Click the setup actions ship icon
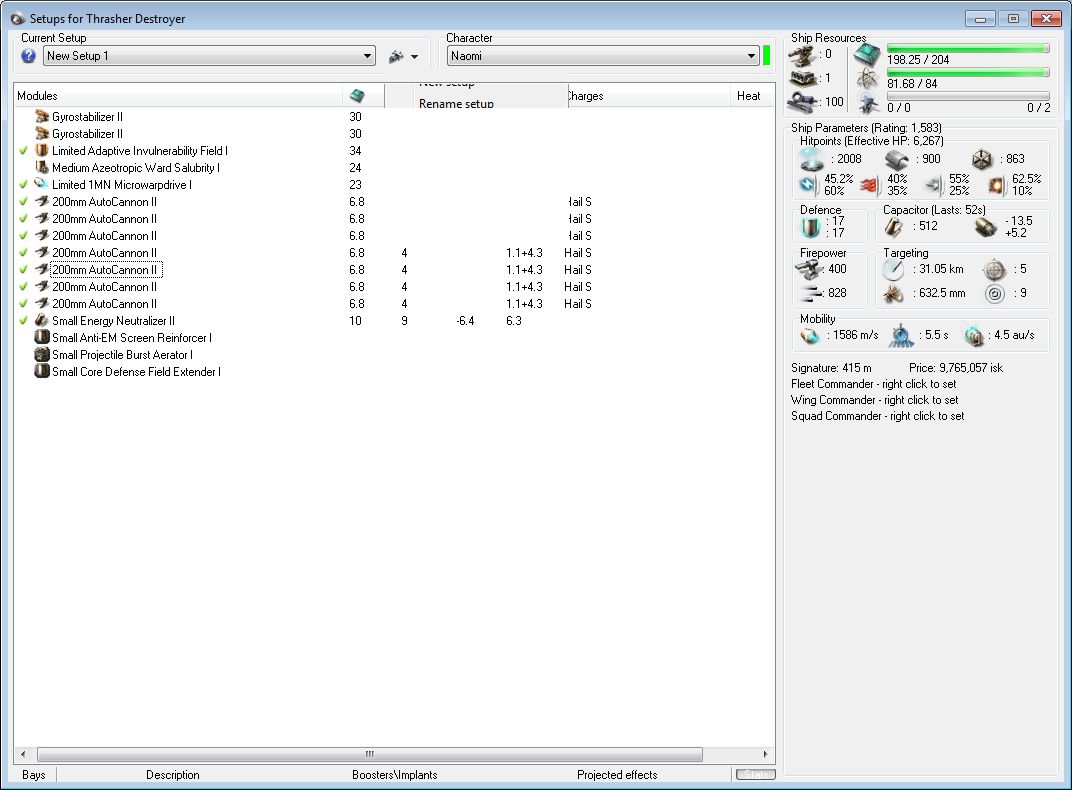Viewport: 1072px width, 790px height. [396, 57]
